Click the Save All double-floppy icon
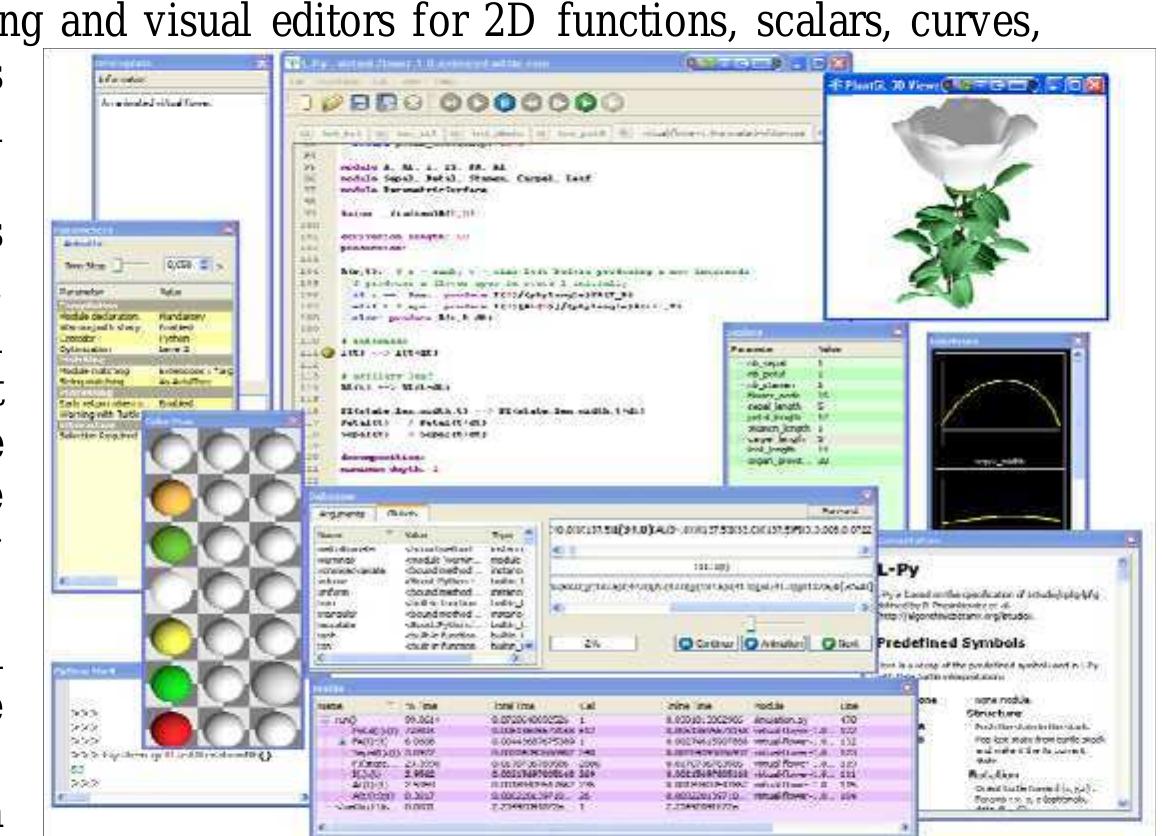This screenshot has height=836, width=1164. (x=386, y=102)
